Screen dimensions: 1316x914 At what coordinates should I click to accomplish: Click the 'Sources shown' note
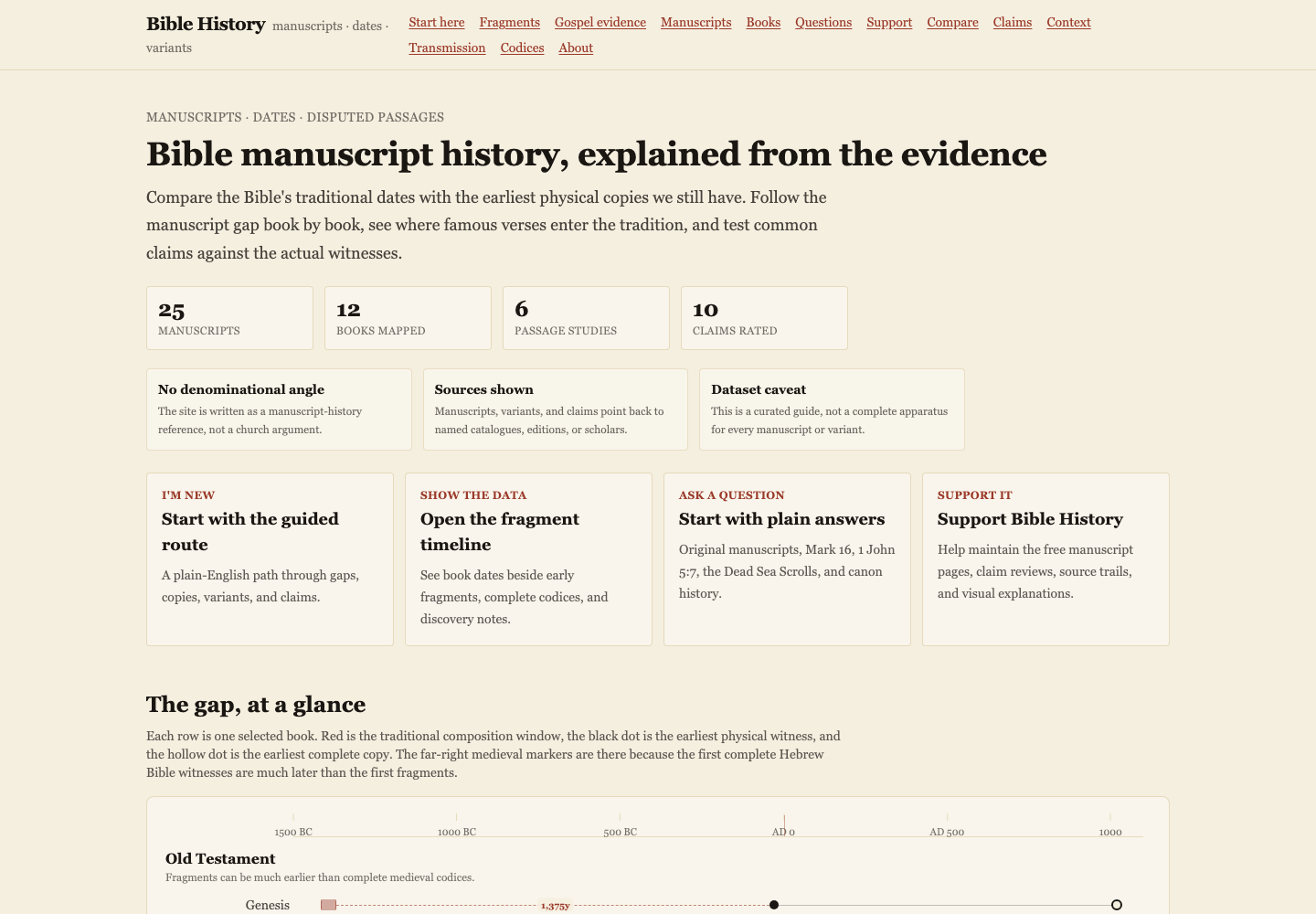(556, 409)
